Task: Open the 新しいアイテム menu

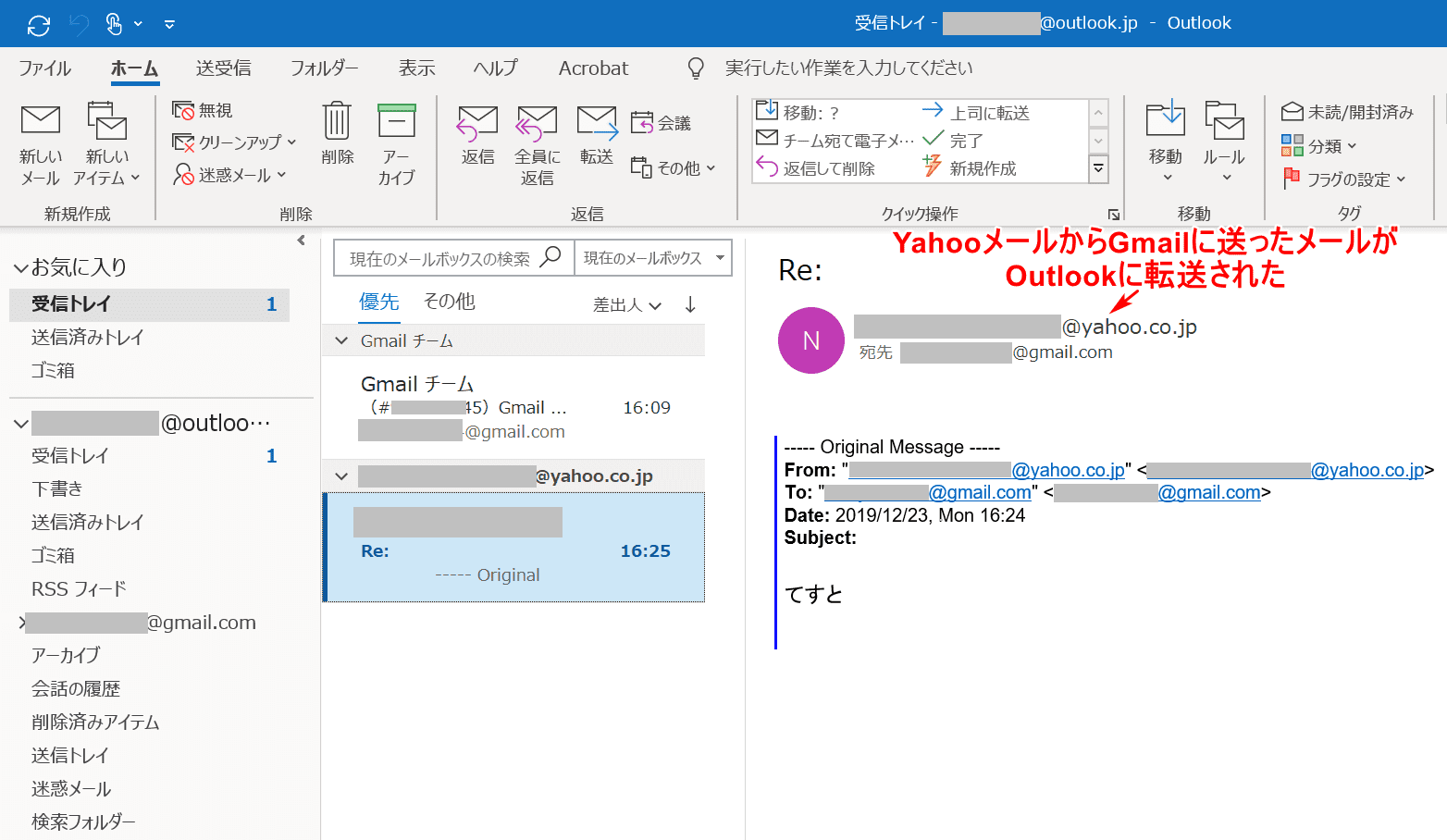Action: (x=106, y=144)
